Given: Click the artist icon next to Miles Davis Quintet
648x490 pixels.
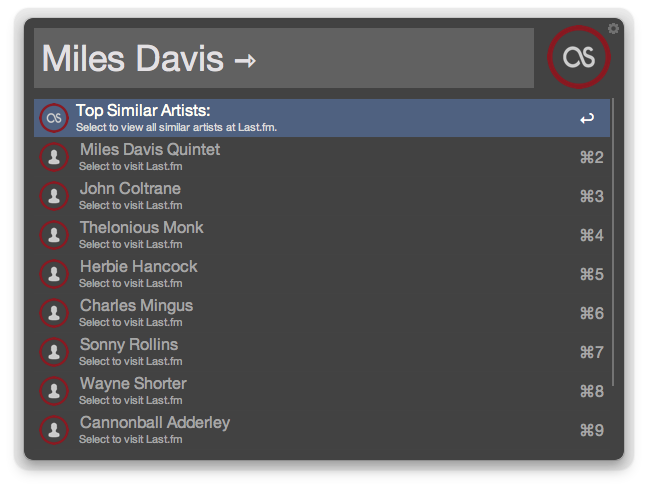Looking at the screenshot, I should (x=53, y=157).
